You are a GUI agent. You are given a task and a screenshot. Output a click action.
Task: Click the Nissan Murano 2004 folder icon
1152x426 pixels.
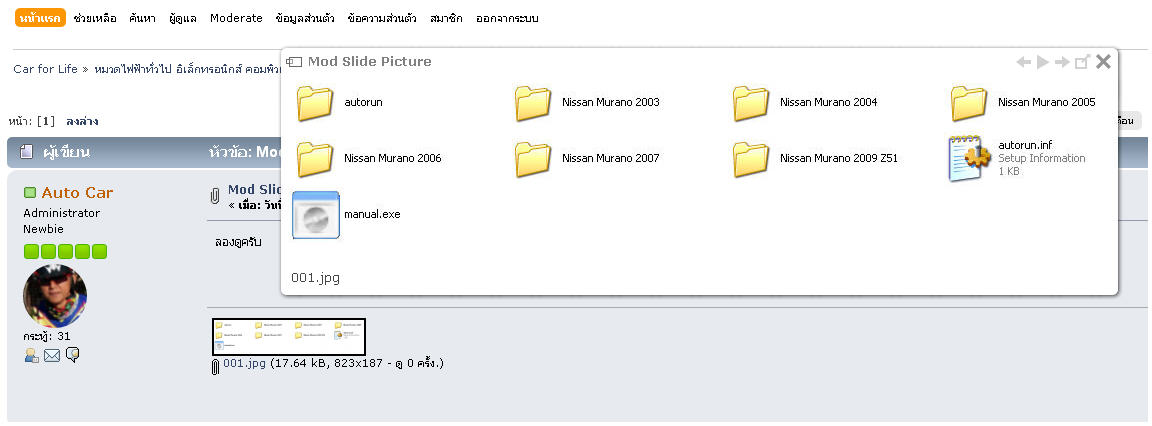pyautogui.click(x=752, y=103)
